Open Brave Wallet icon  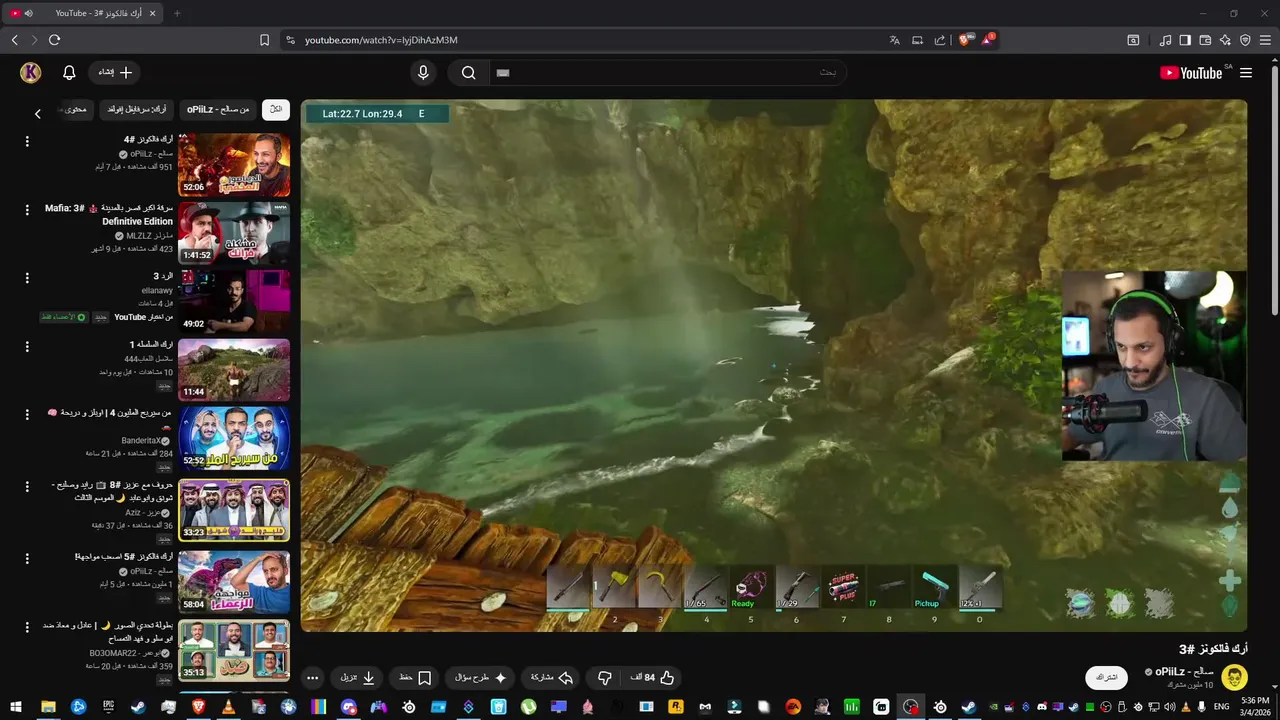click(x=1205, y=40)
